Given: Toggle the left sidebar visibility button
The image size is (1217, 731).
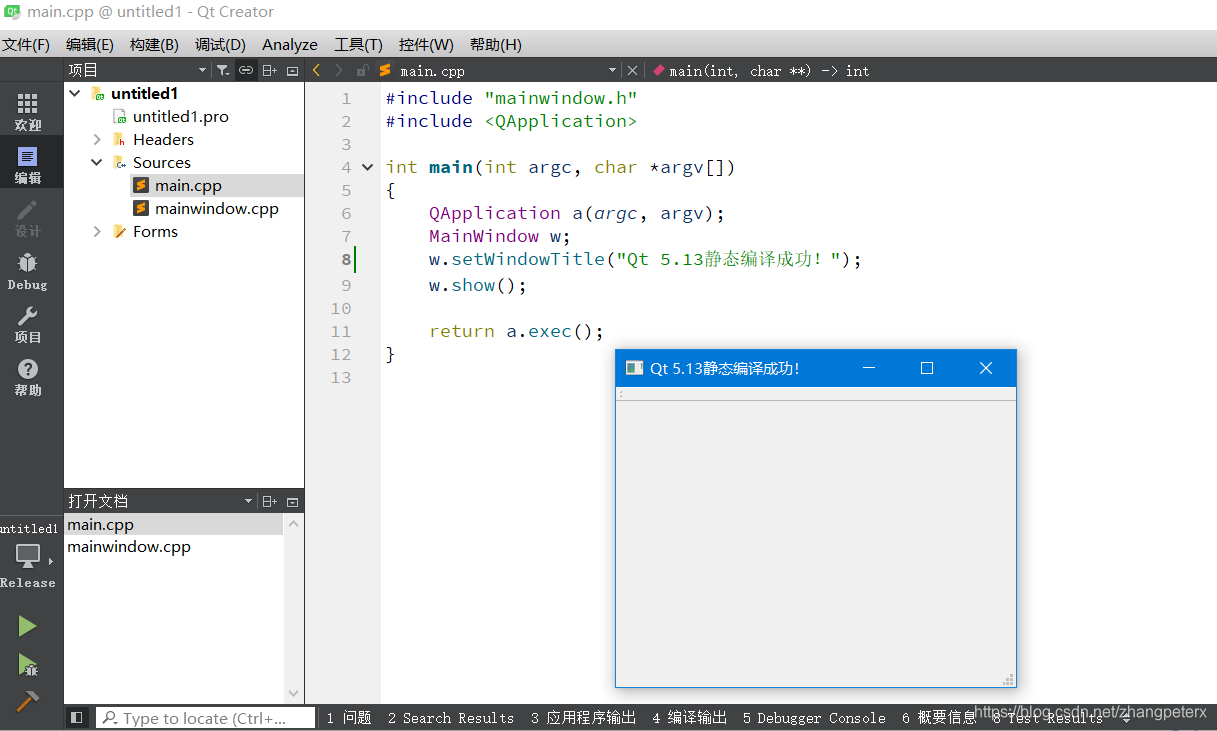Looking at the screenshot, I should pyautogui.click(x=76, y=717).
